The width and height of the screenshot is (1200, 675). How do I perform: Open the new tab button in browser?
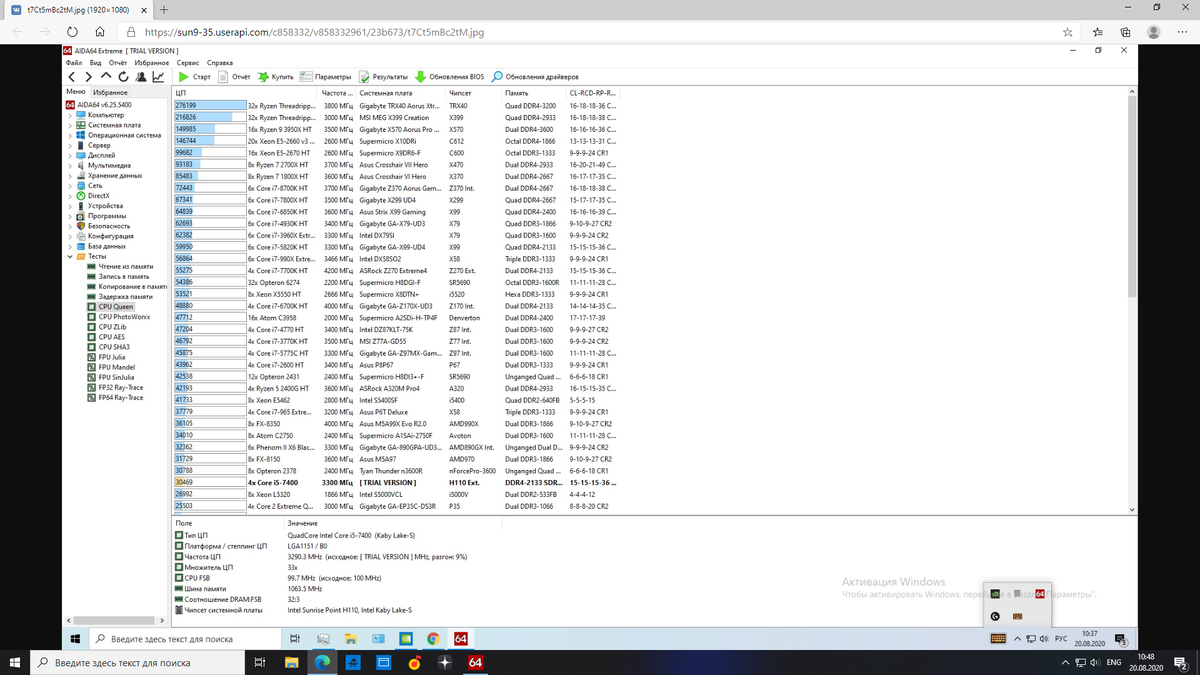pos(163,9)
